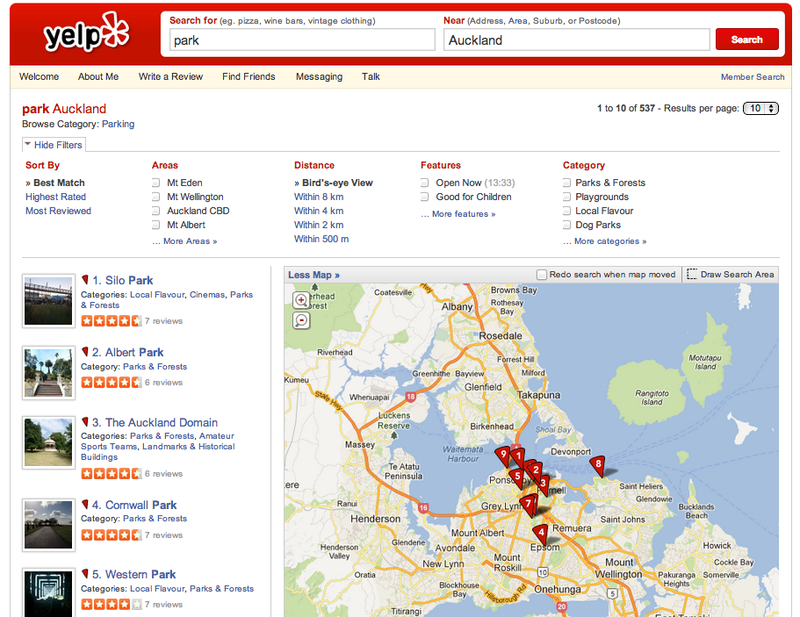Check the Local Flavour category filter
800x617 pixels.
point(567,211)
